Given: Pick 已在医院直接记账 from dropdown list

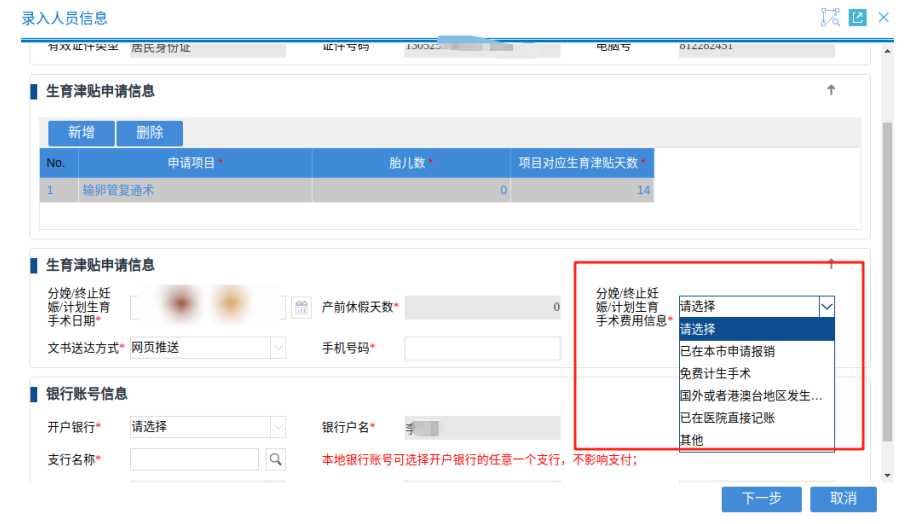Looking at the screenshot, I should click(x=727, y=418).
